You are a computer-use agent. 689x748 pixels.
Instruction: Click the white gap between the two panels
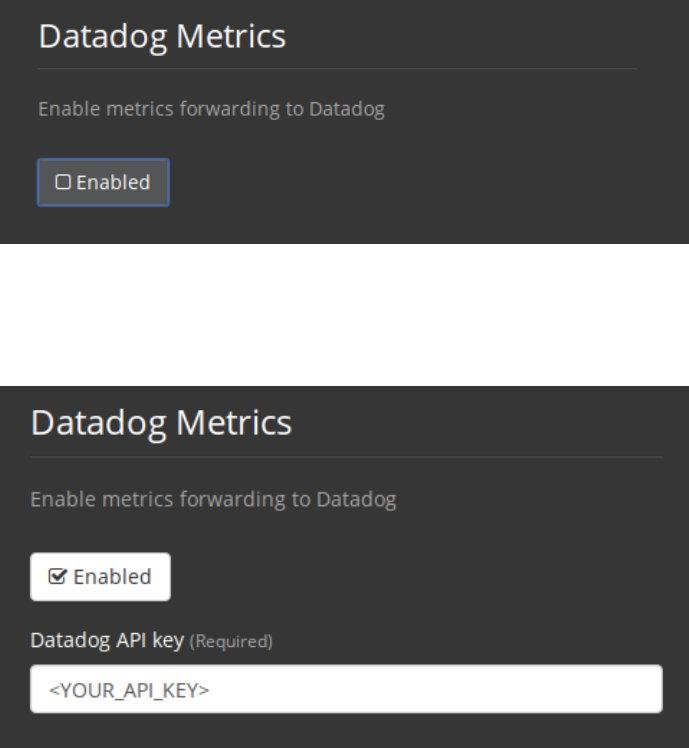coord(344,314)
